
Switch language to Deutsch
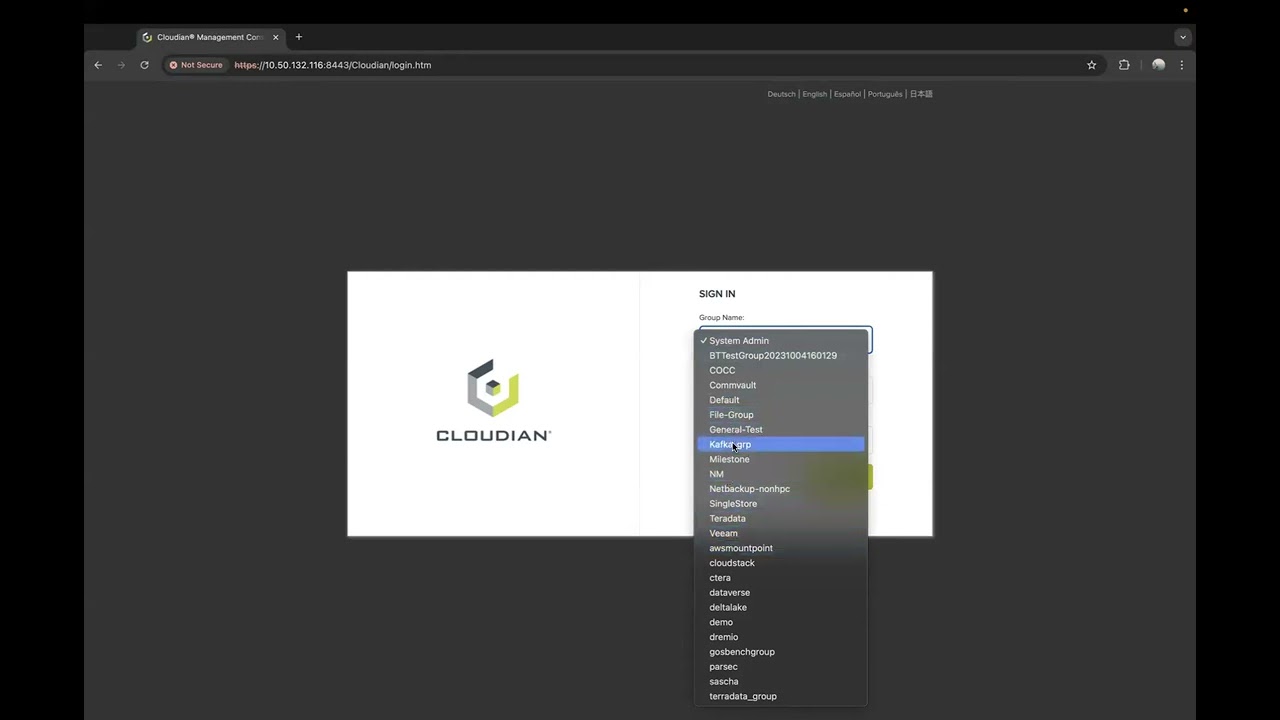(x=781, y=94)
